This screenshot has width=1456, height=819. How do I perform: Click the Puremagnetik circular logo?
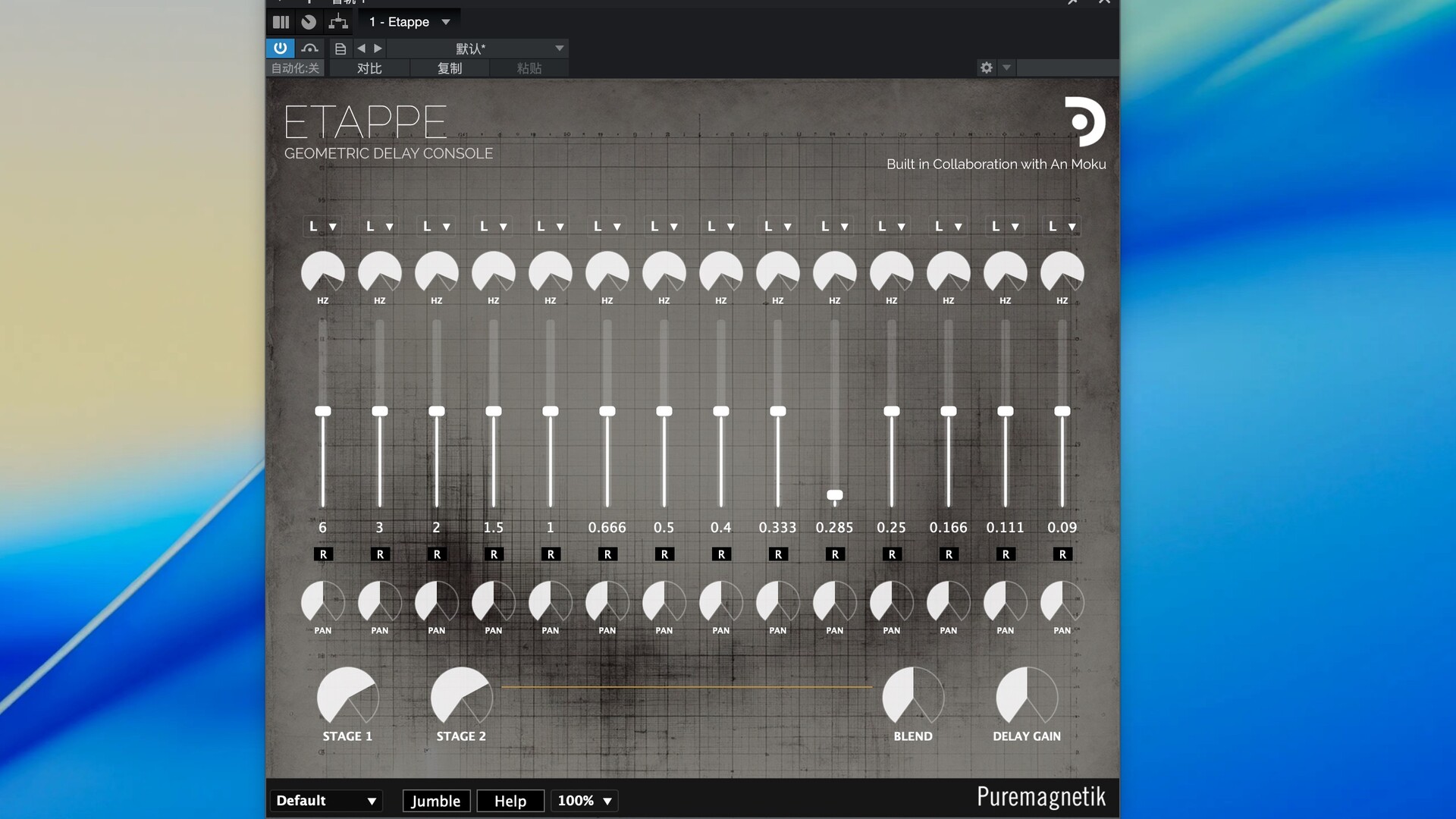pos(1084,121)
